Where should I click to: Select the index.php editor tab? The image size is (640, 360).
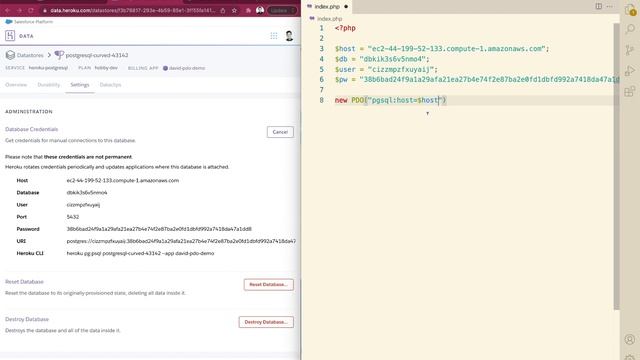[327, 7]
